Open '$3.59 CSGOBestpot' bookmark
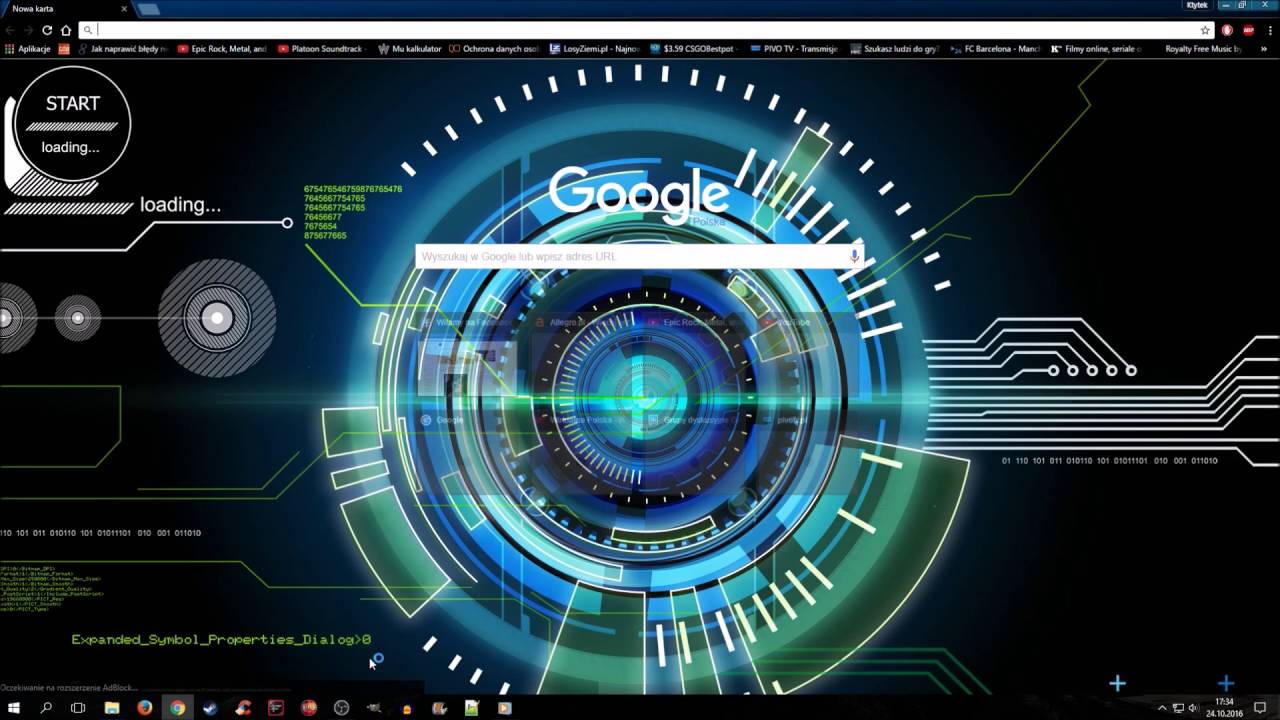Viewport: 1280px width, 720px height. tap(694, 48)
